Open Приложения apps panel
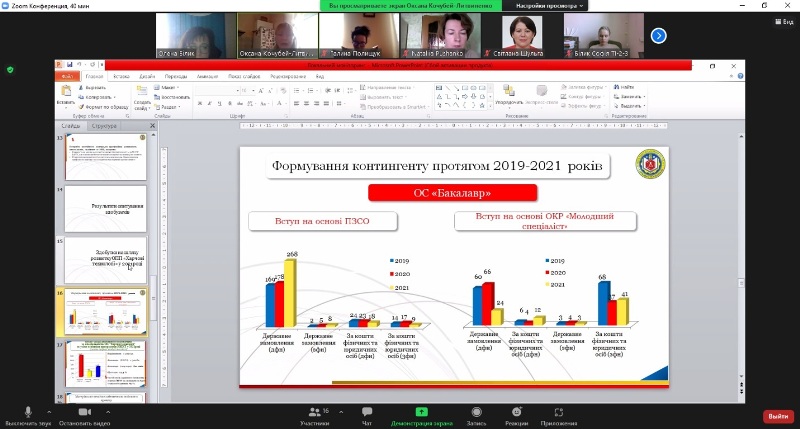Screen dimensions: 800x429 [x=559, y=416]
